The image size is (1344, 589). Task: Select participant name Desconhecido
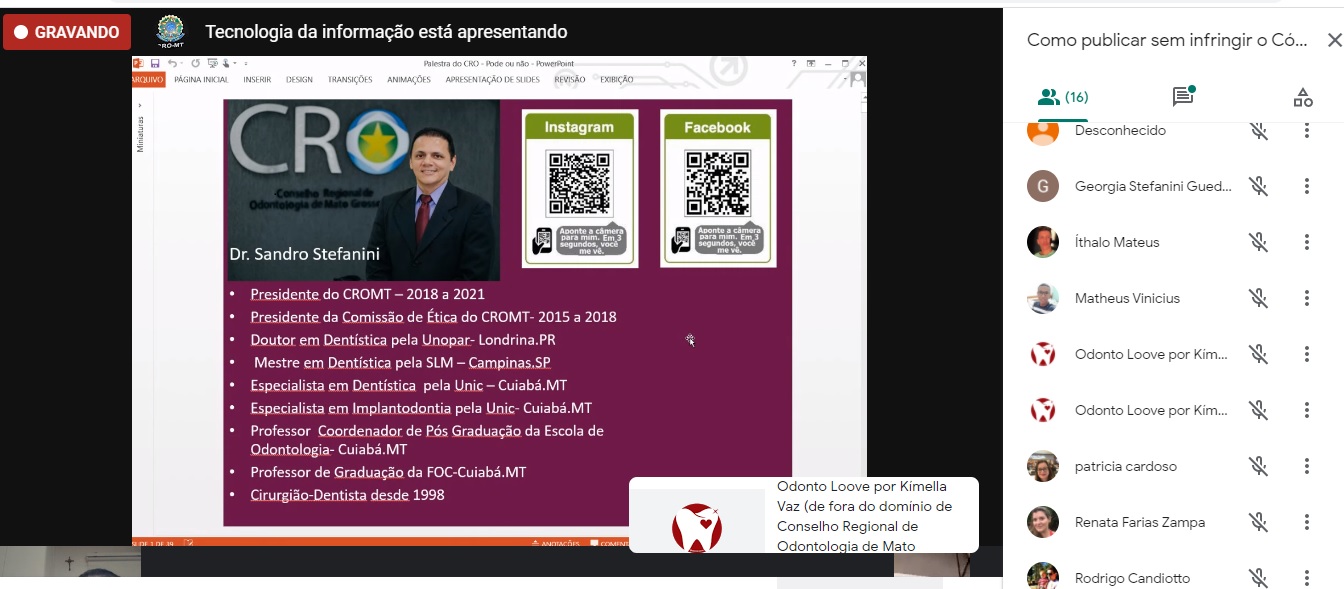(1120, 130)
